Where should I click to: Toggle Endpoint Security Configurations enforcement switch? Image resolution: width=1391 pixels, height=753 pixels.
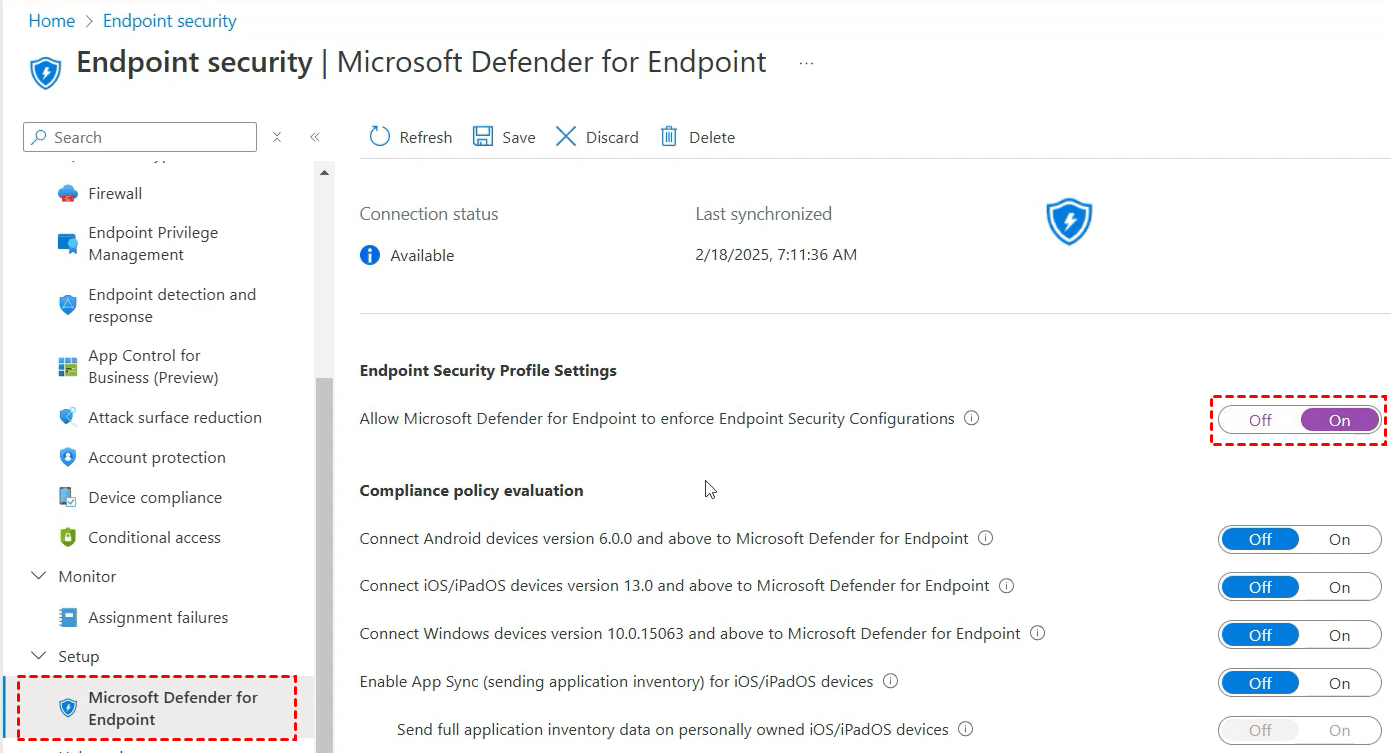[x=1299, y=420]
